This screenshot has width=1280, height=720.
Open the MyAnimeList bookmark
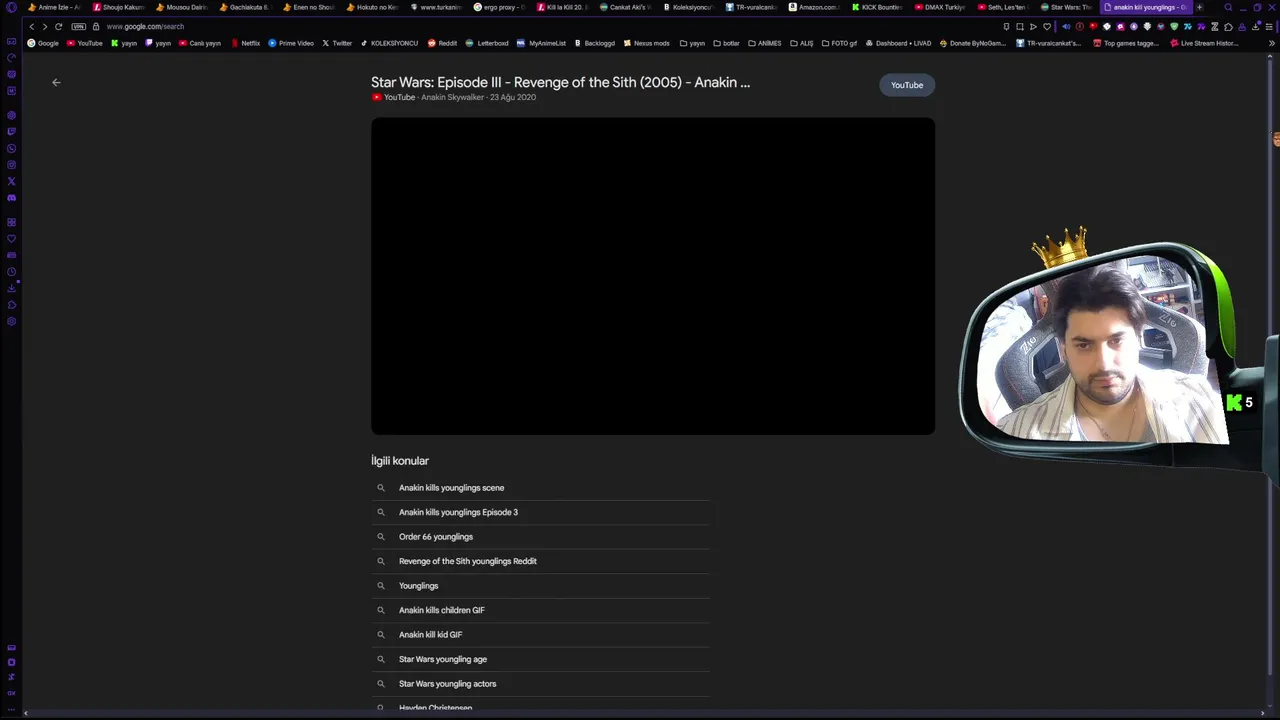click(541, 43)
